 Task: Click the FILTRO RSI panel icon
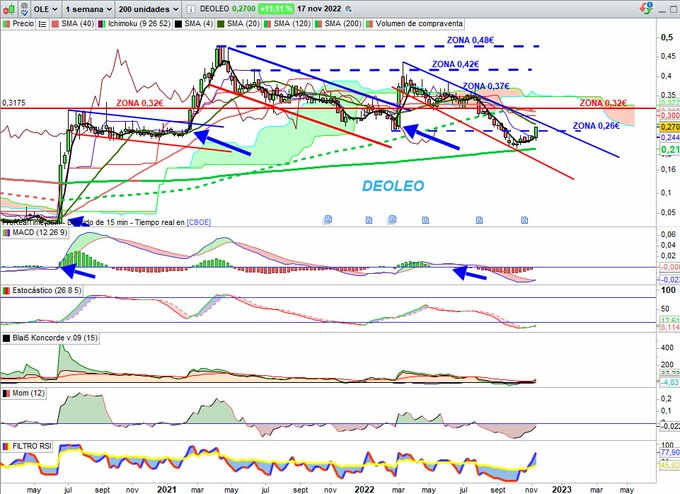click(6, 447)
